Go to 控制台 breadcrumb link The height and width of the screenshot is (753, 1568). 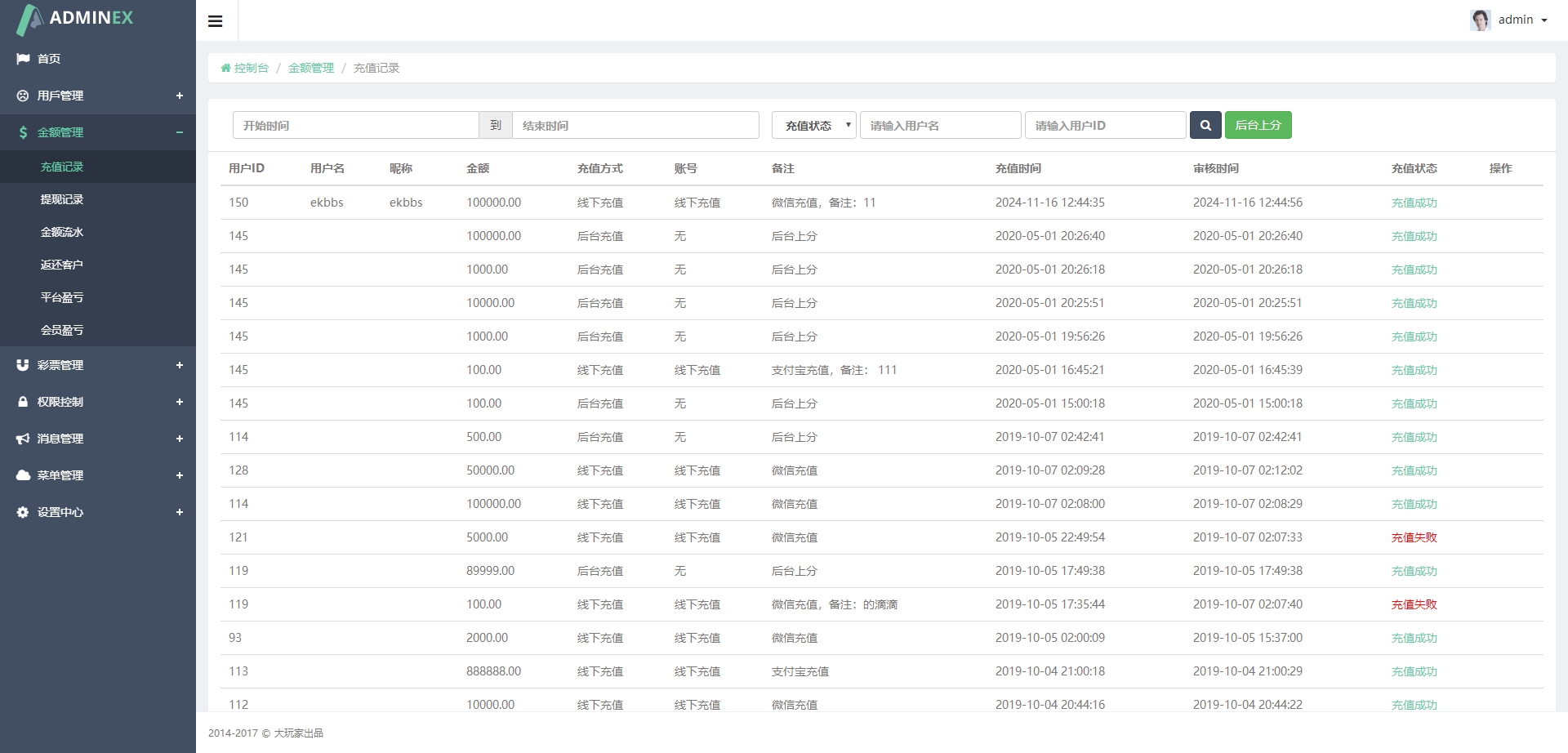(x=251, y=68)
